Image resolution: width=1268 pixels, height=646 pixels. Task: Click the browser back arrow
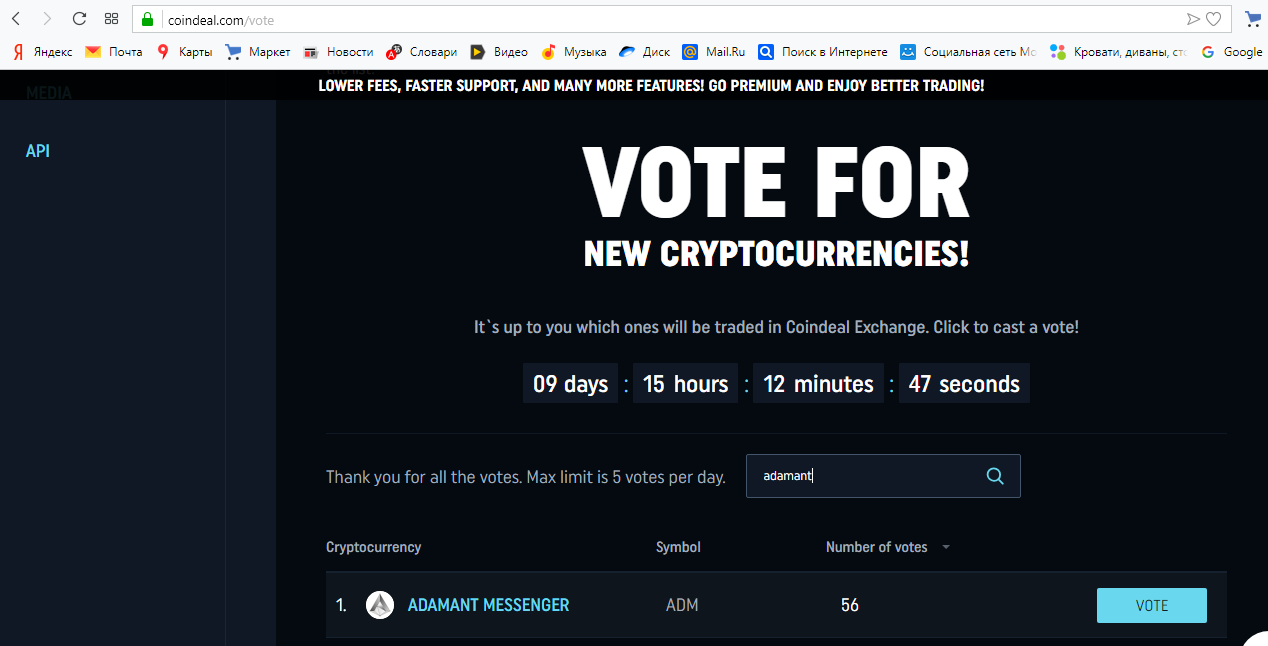click(15, 18)
